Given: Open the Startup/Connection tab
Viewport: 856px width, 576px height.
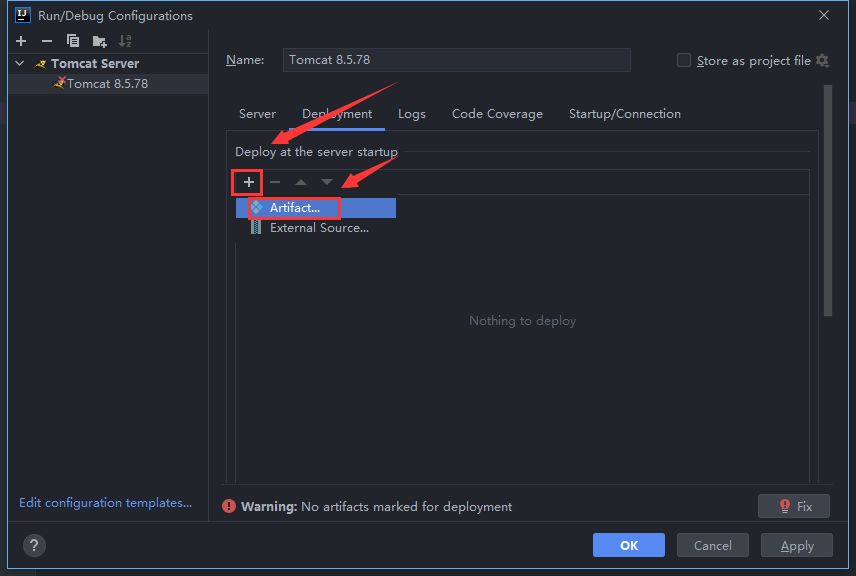Looking at the screenshot, I should (625, 114).
